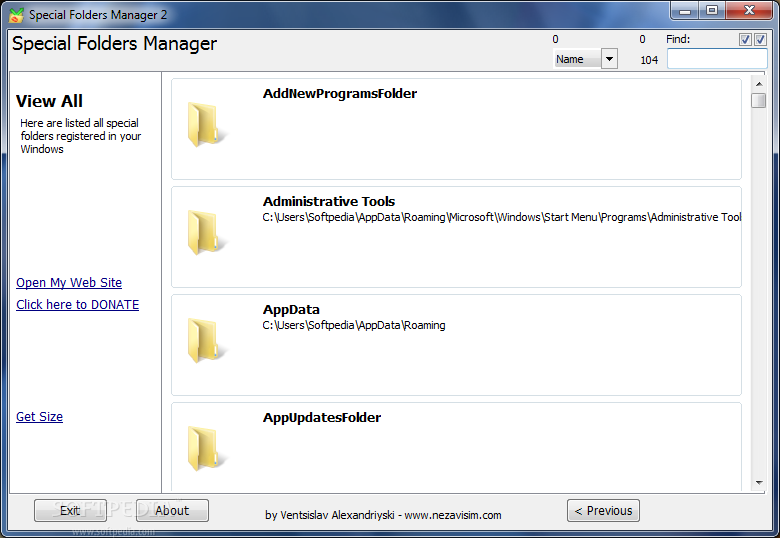This screenshot has height=538, width=780.
Task: Open My Web Site link
Action: (69, 282)
